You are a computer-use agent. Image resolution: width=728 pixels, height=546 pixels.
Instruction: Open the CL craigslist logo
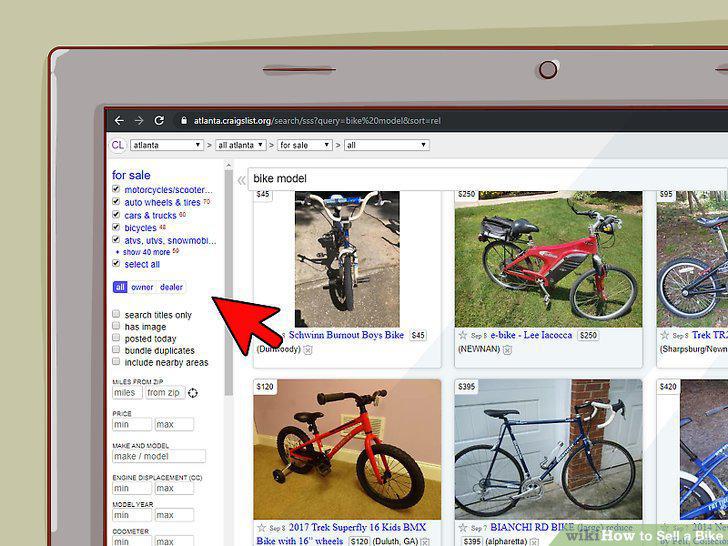117,145
